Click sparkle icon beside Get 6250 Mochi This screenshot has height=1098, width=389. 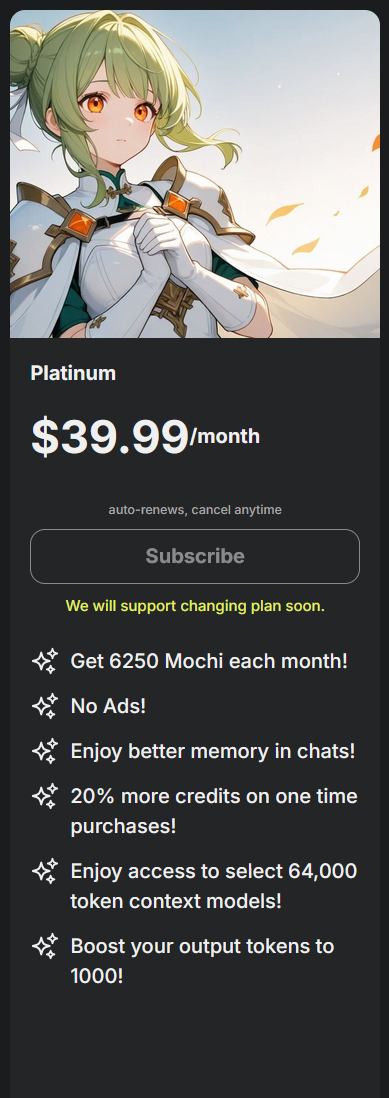pyautogui.click(x=45, y=660)
